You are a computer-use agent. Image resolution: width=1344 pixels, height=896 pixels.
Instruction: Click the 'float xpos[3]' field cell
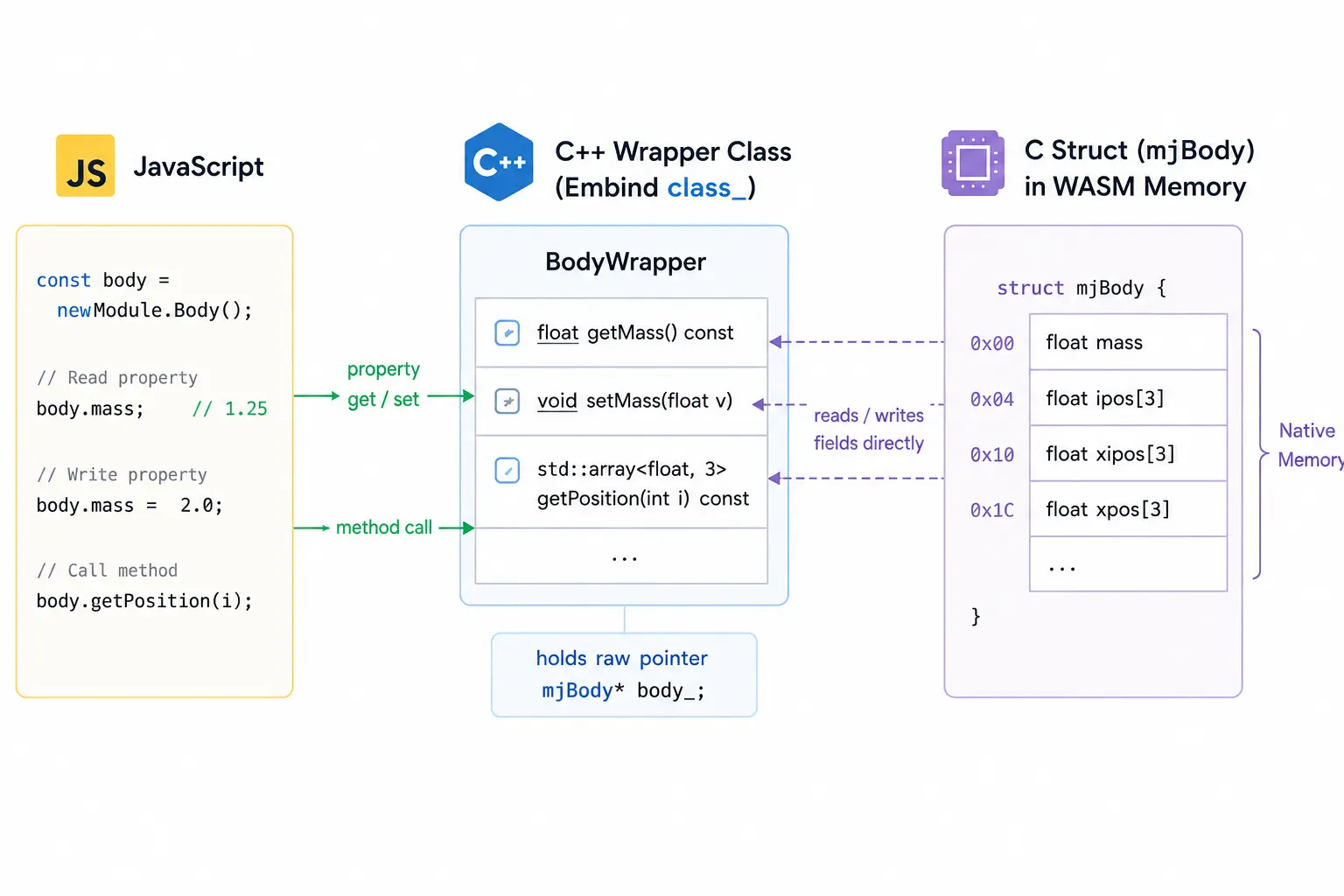click(1128, 508)
